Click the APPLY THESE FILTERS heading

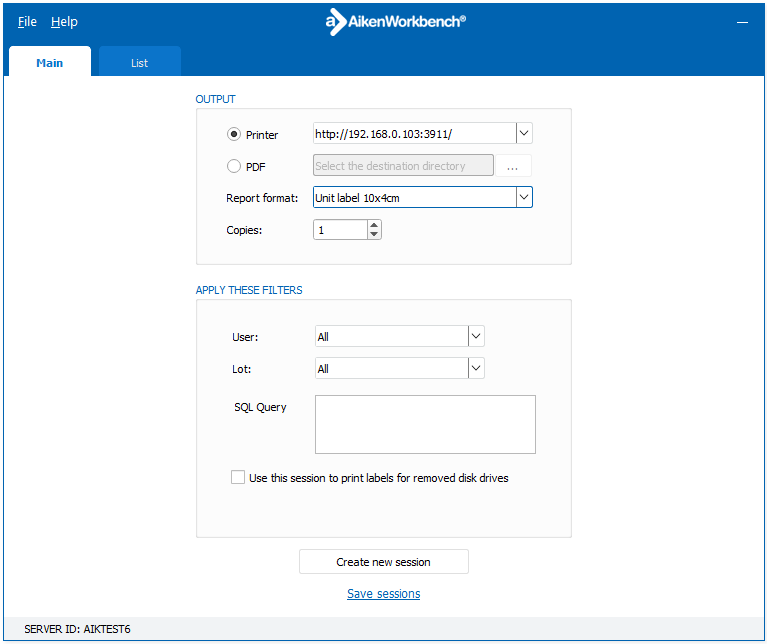[x=249, y=290]
